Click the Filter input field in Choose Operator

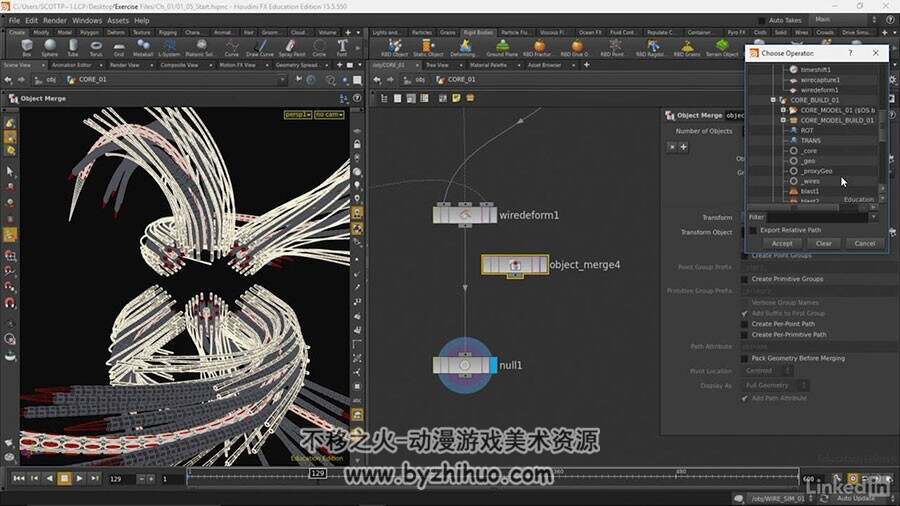tap(817, 217)
